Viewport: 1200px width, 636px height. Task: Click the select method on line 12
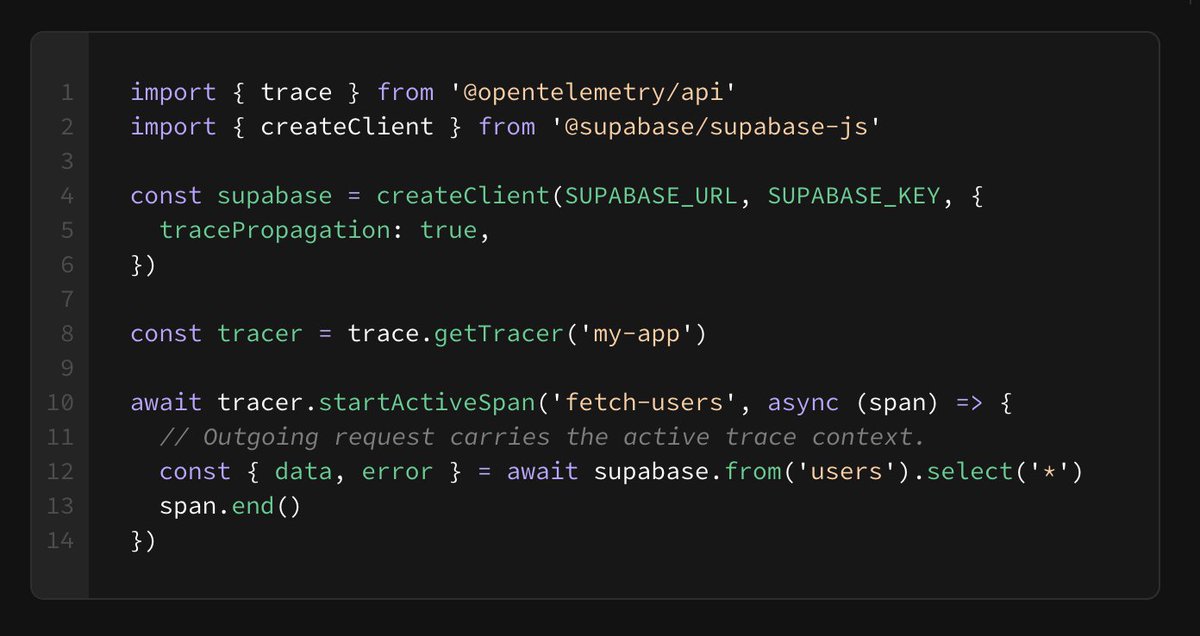[x=970, y=471]
